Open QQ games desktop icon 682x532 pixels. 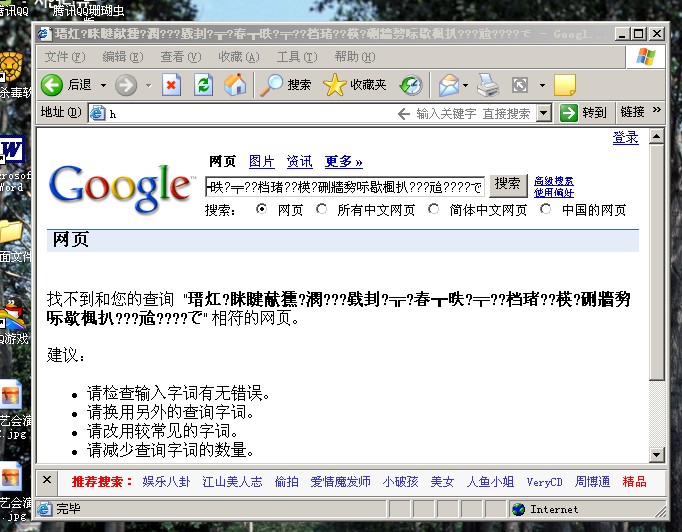[12, 315]
